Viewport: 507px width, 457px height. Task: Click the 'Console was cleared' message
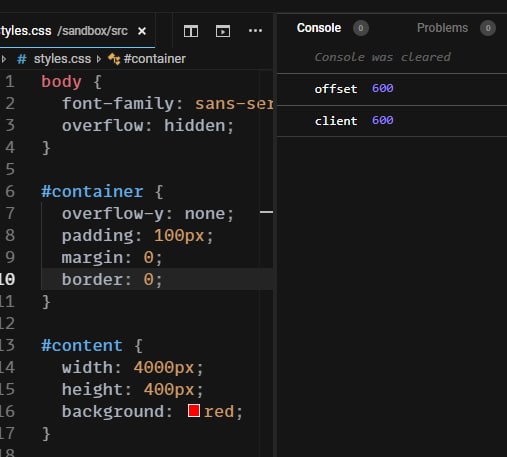382,57
